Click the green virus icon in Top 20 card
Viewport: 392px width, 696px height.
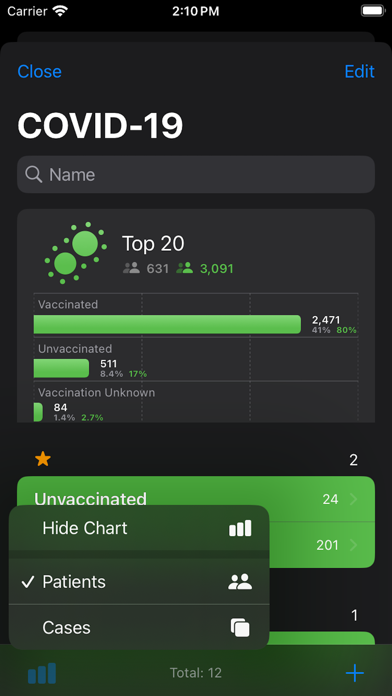coord(75,253)
